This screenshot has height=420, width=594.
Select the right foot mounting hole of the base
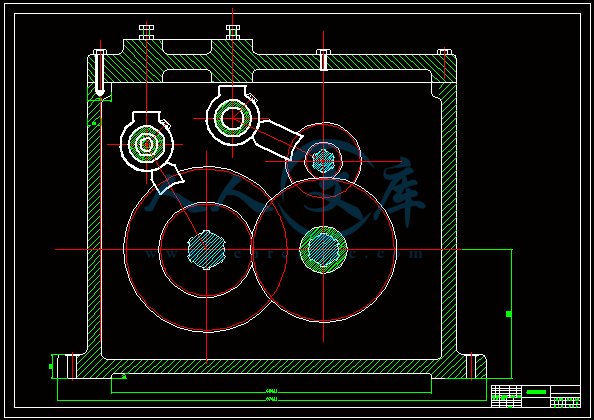471,366
